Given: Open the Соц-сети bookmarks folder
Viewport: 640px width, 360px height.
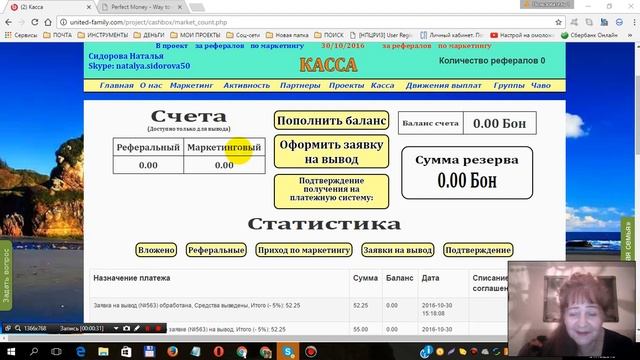Looking at the screenshot, I should click(243, 35).
